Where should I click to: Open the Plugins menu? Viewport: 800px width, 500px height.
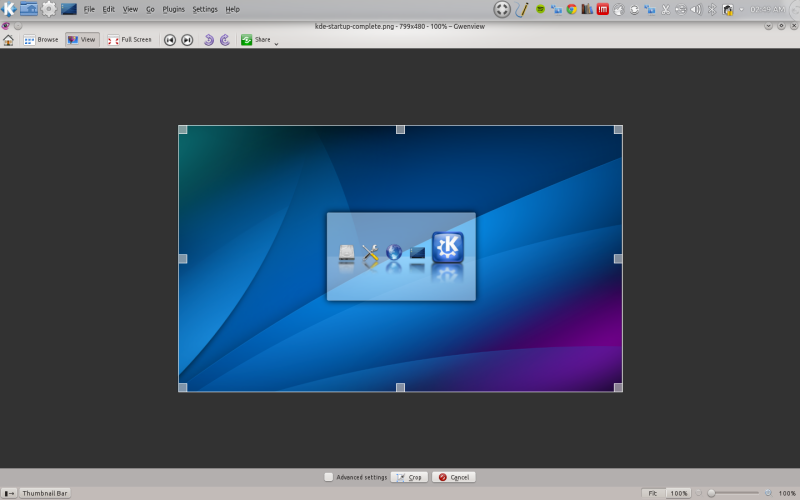[x=173, y=9]
